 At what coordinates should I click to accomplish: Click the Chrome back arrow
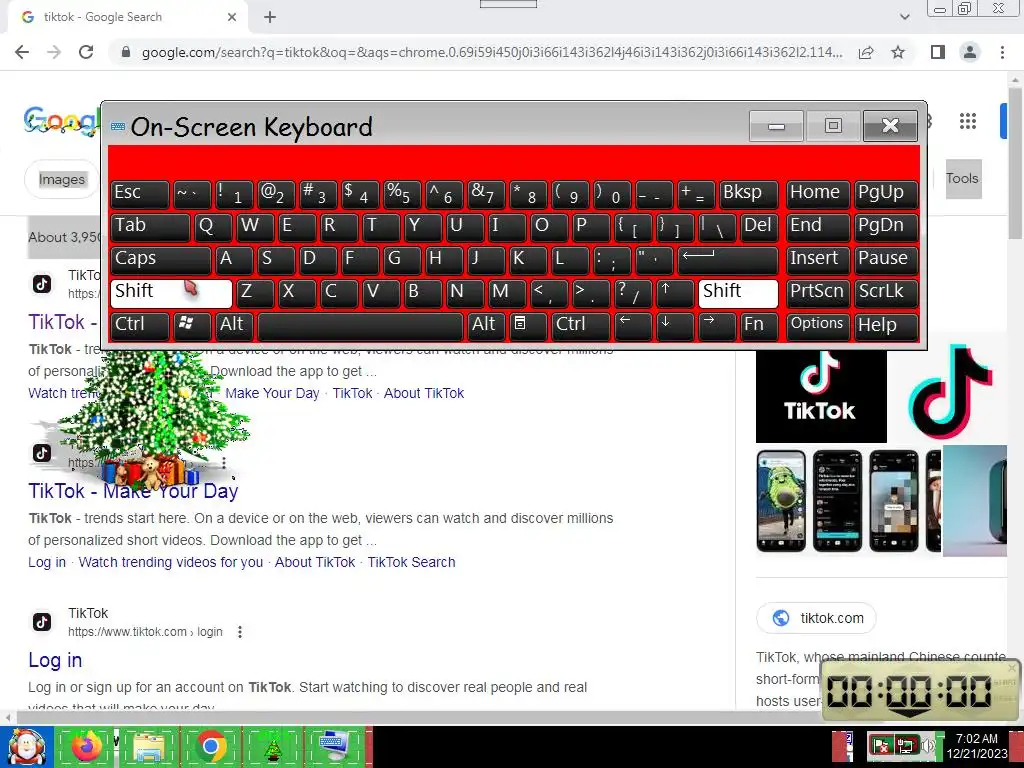(x=22, y=52)
